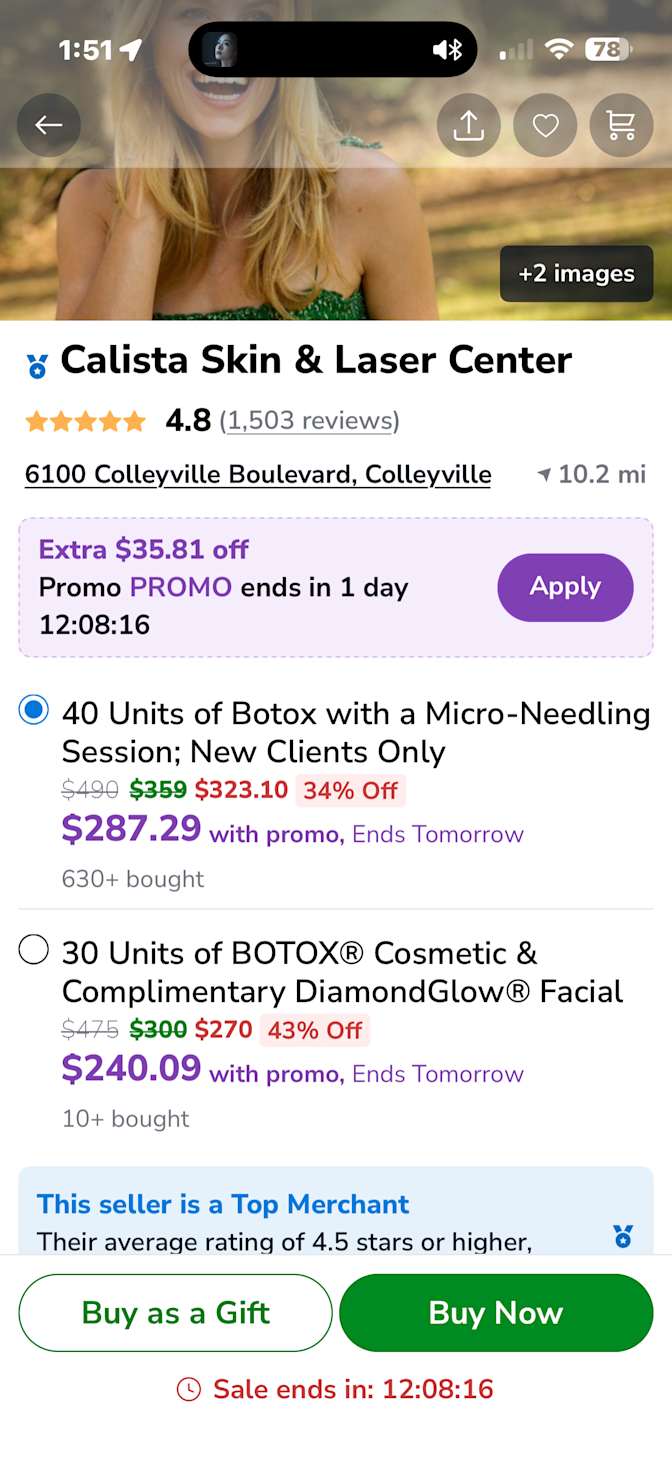The width and height of the screenshot is (672, 1460).
Task: Tap the Buy Now button
Action: point(496,1312)
